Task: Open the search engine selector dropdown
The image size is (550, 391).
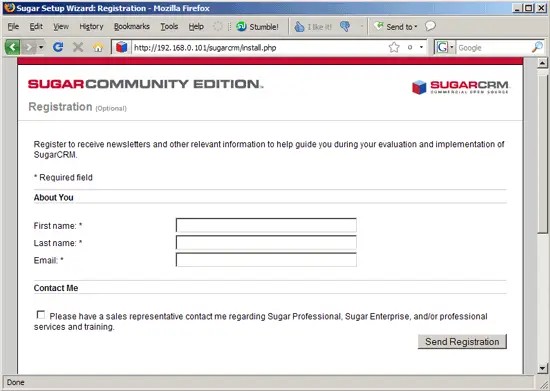Action: click(x=452, y=47)
